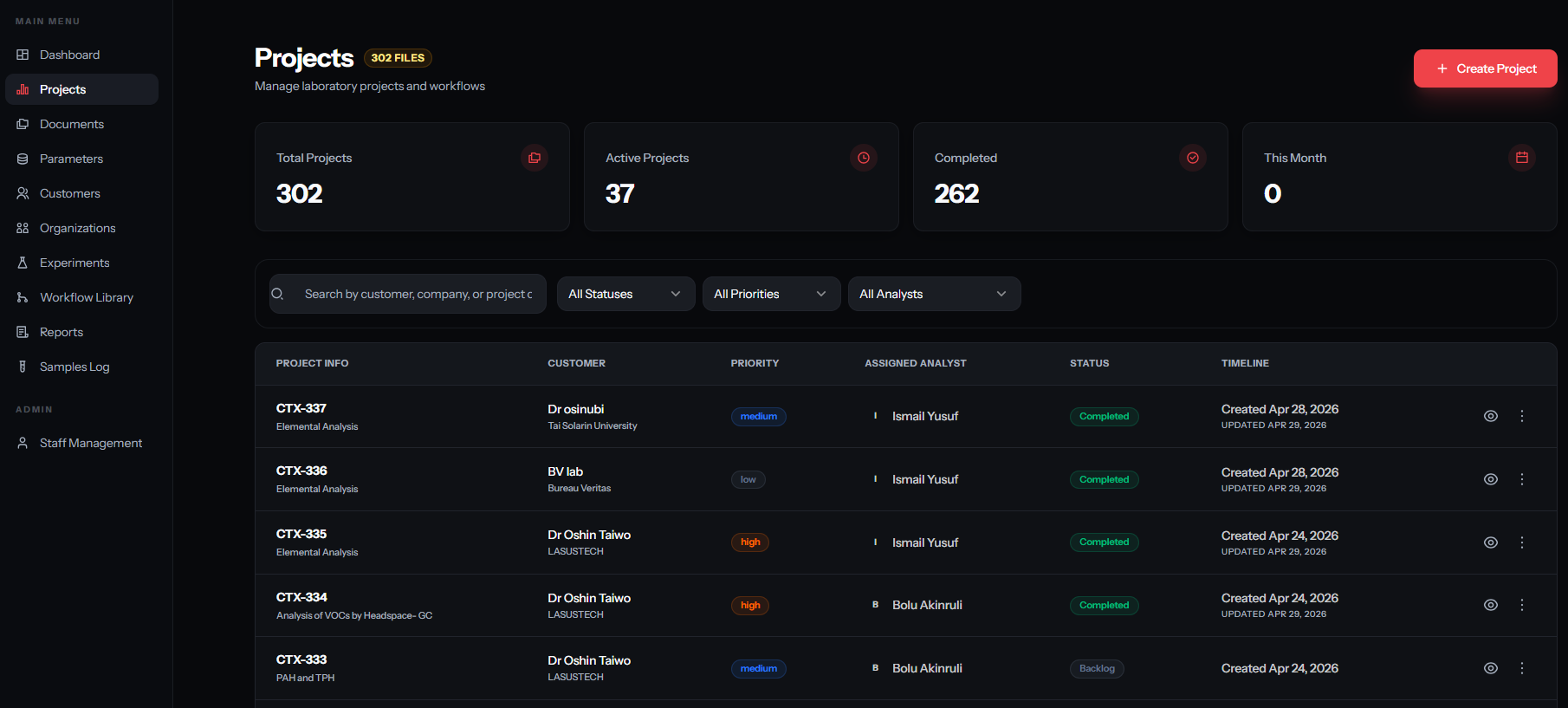Open three-dot options for CTX-333
The image size is (1568, 708).
[x=1522, y=668]
